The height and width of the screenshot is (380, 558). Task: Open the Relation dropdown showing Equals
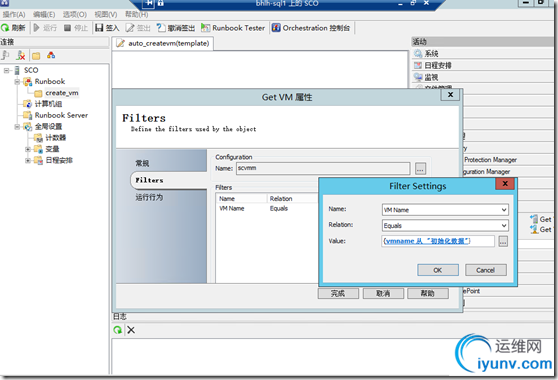[x=504, y=226]
